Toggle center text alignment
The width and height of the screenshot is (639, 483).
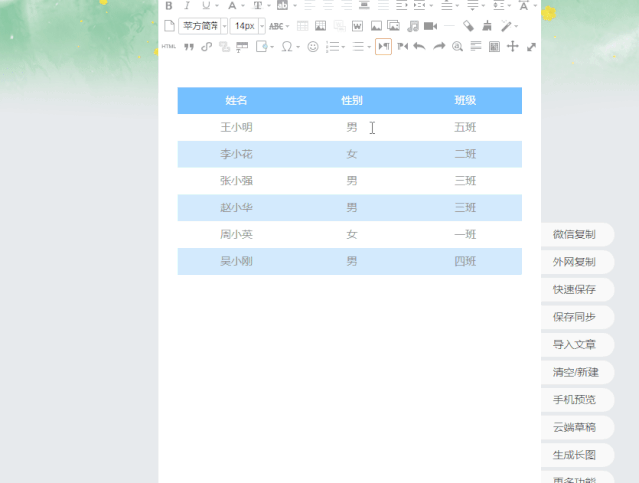328,6
